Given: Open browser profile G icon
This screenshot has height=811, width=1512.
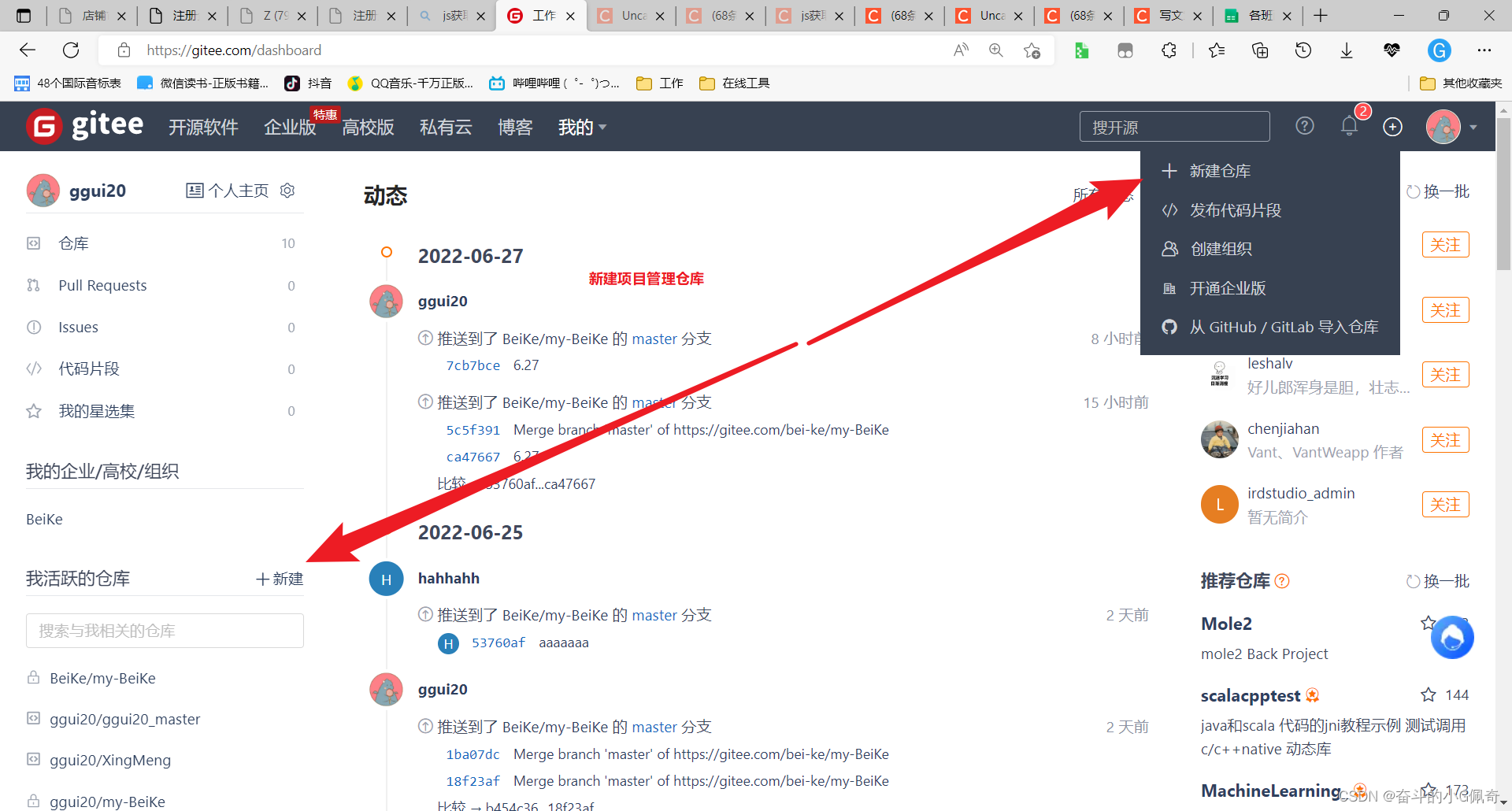Looking at the screenshot, I should [1440, 50].
